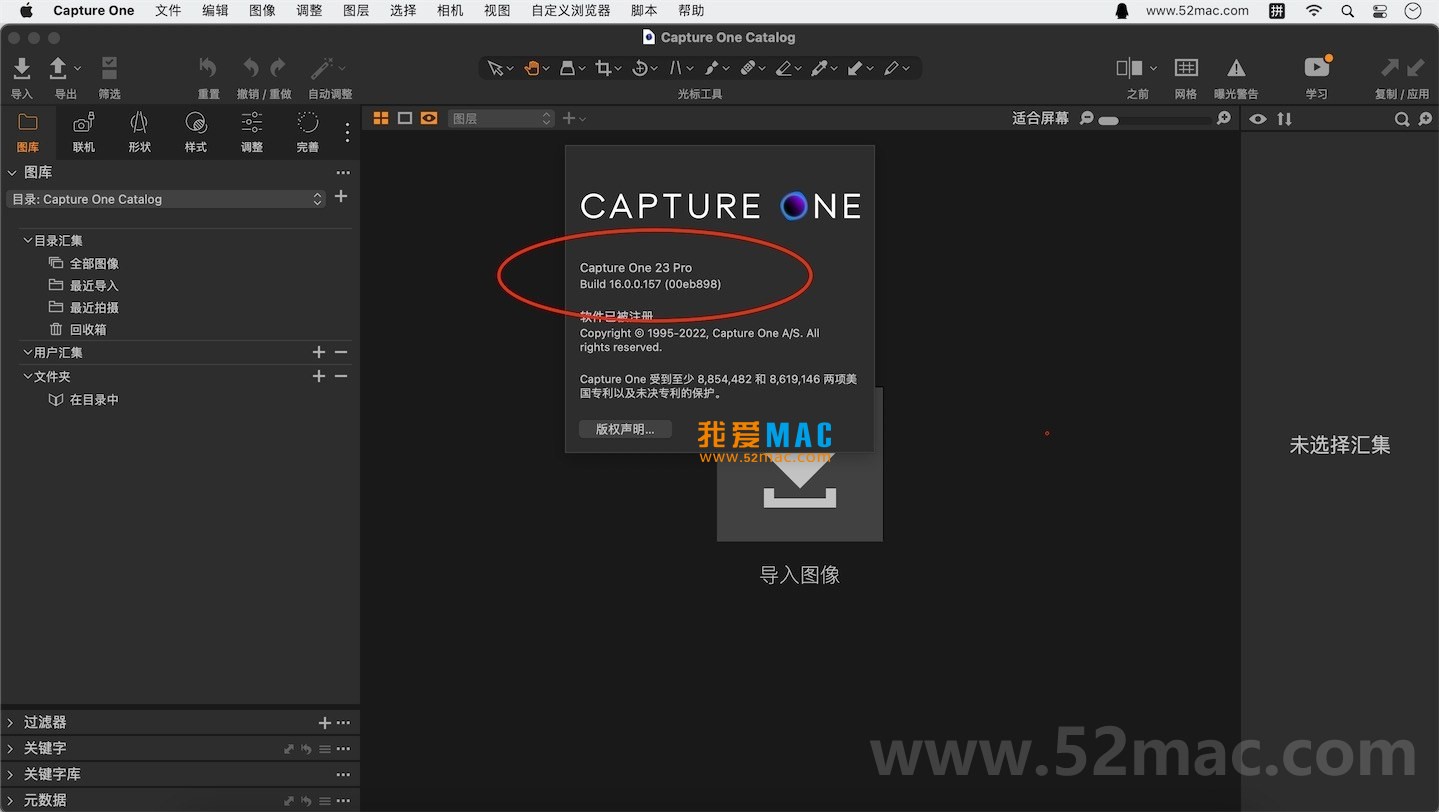The image size is (1439, 812).
Task: Open the 联机 (Tethered capture) tool tab
Action: click(83, 129)
